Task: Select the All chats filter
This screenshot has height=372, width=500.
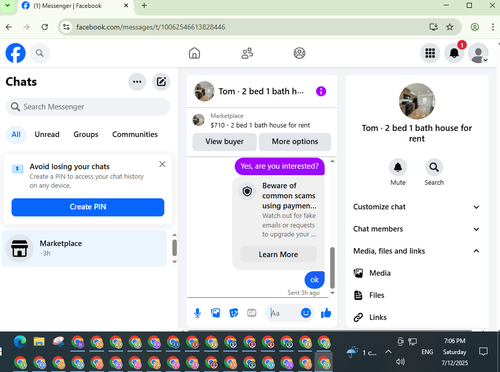Action: tap(16, 134)
